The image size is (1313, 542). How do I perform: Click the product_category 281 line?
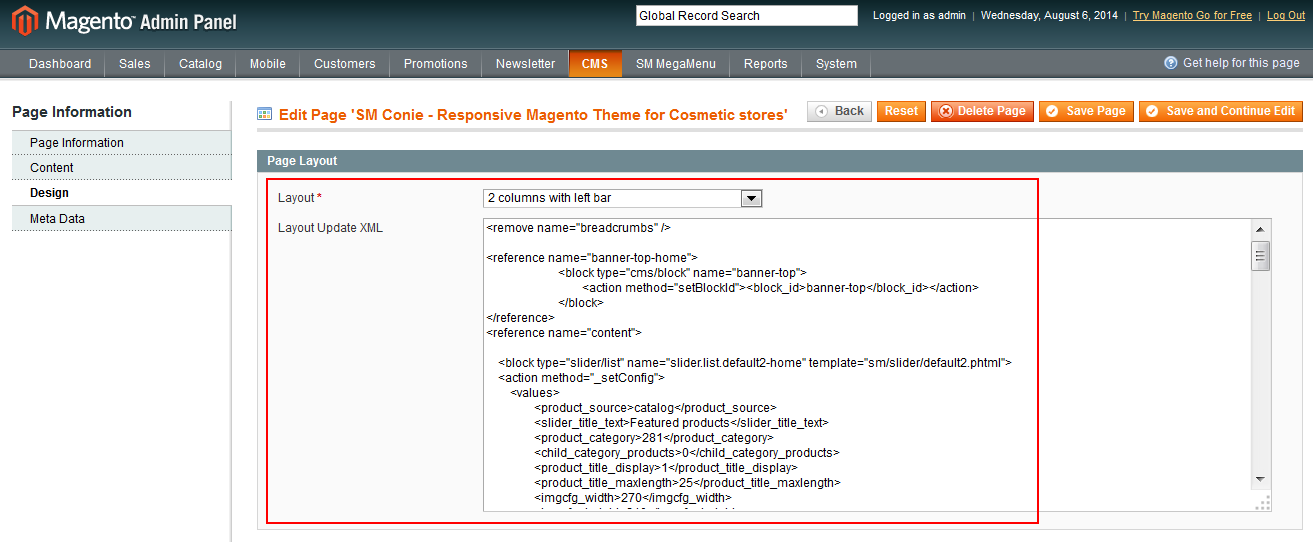[x=653, y=438]
